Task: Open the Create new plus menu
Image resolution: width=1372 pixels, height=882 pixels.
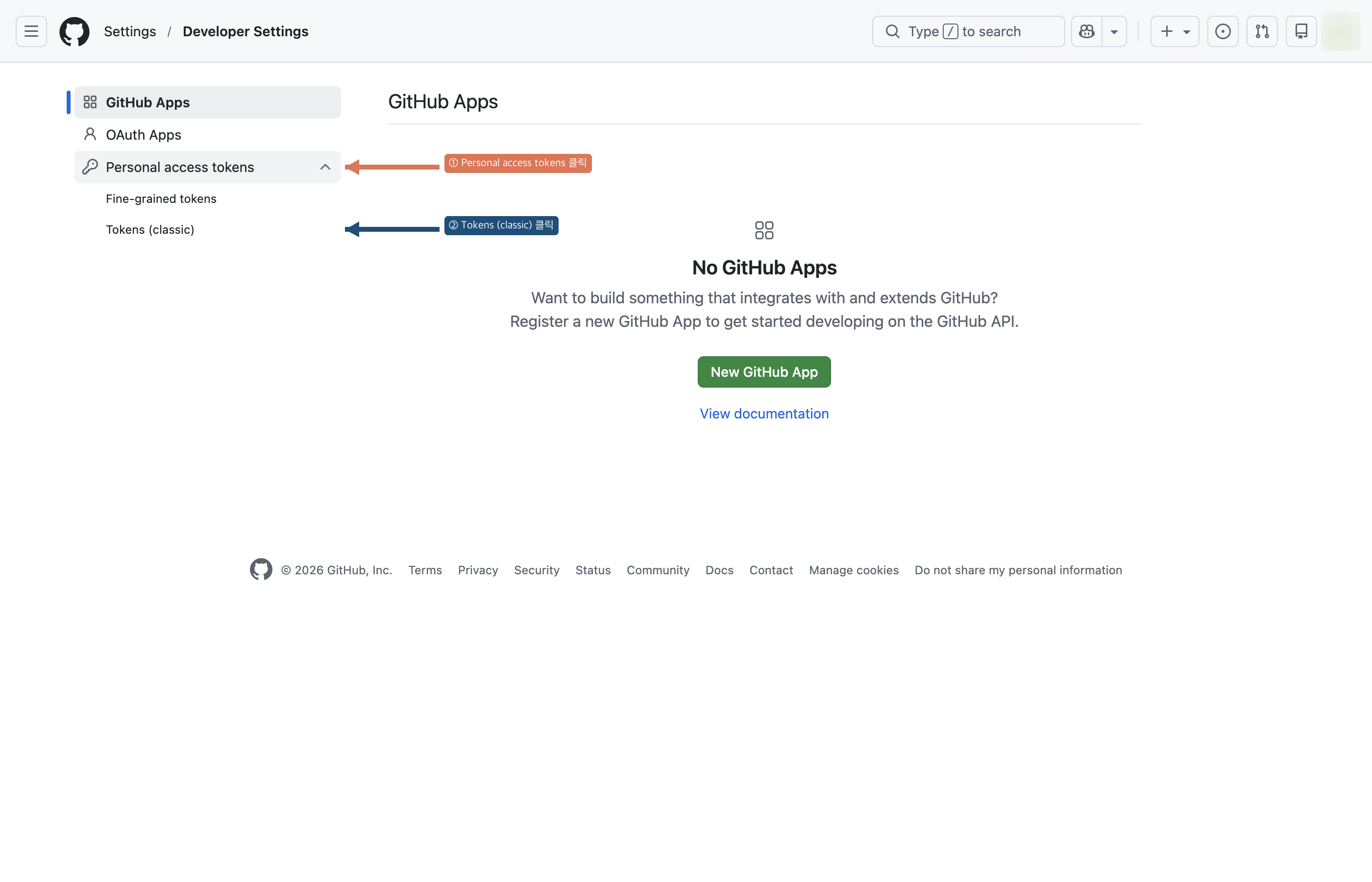Action: [x=1175, y=31]
